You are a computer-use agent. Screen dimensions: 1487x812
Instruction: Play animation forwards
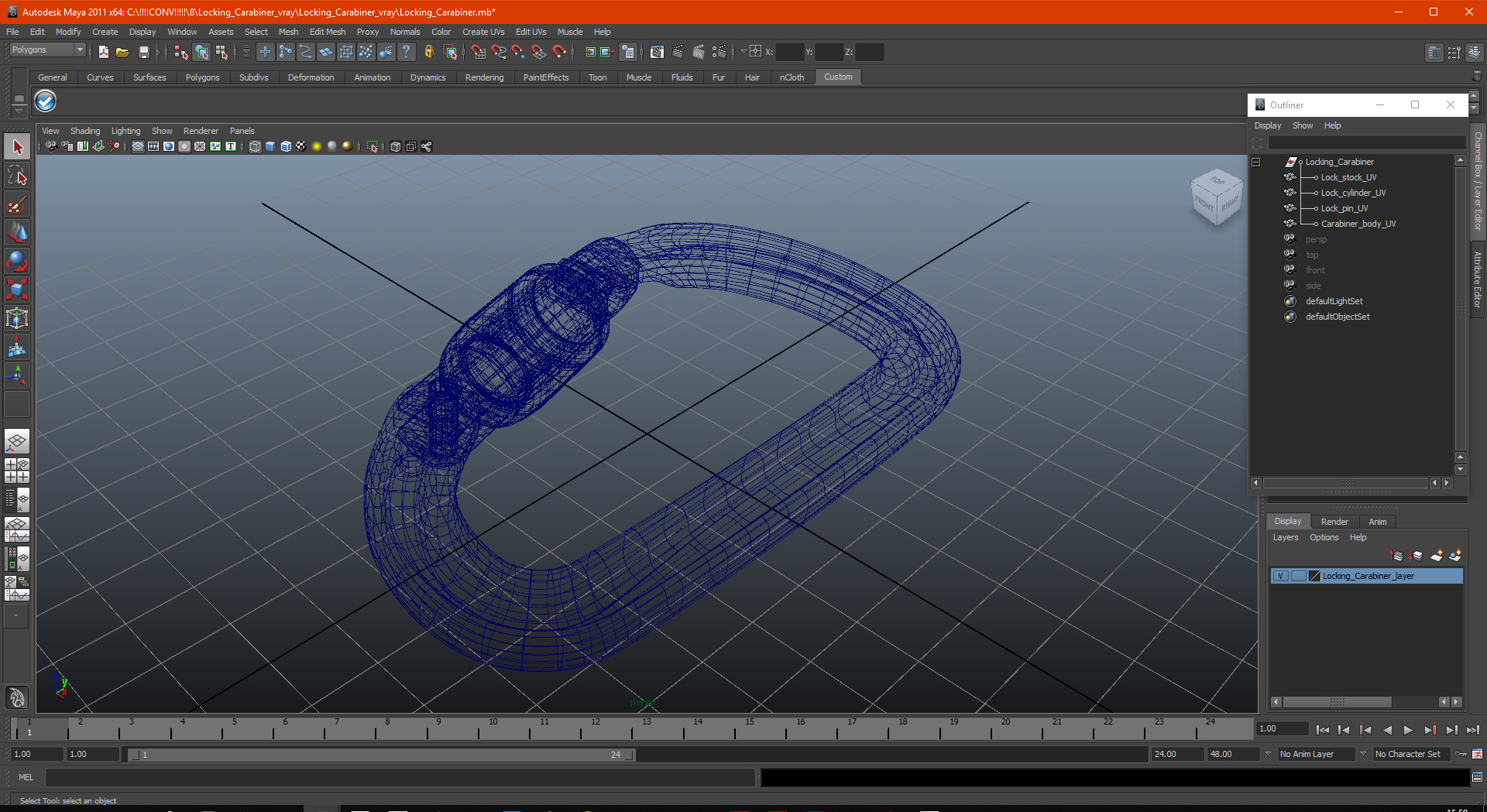[x=1408, y=730]
